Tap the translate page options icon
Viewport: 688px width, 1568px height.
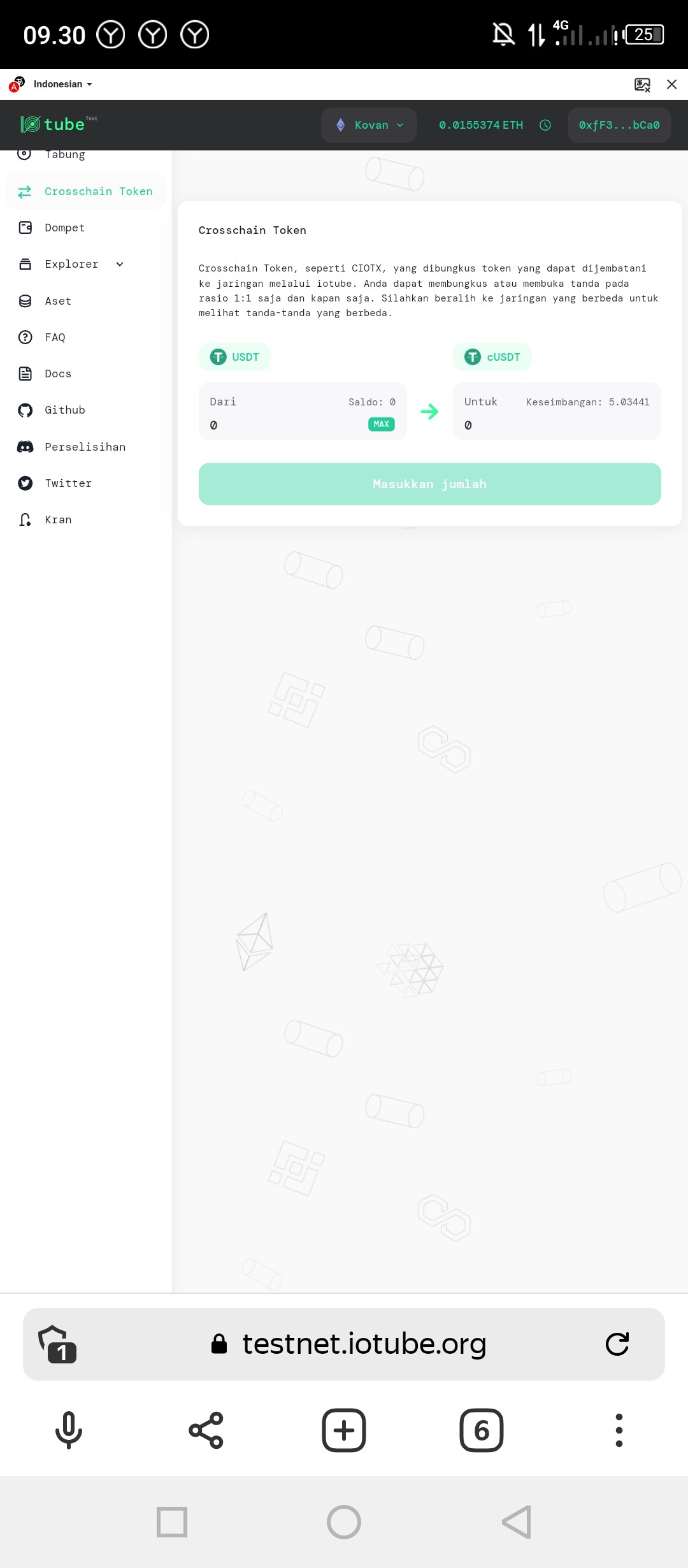(642, 84)
